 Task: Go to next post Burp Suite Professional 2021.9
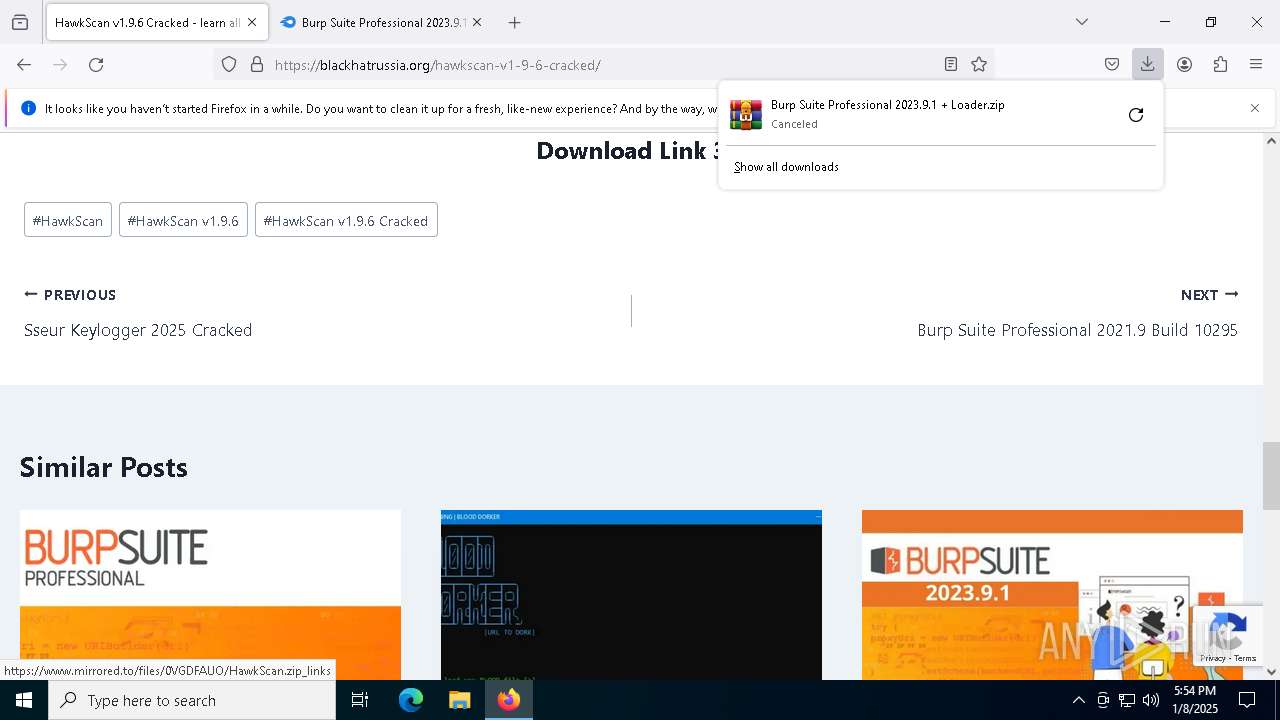point(1078,330)
